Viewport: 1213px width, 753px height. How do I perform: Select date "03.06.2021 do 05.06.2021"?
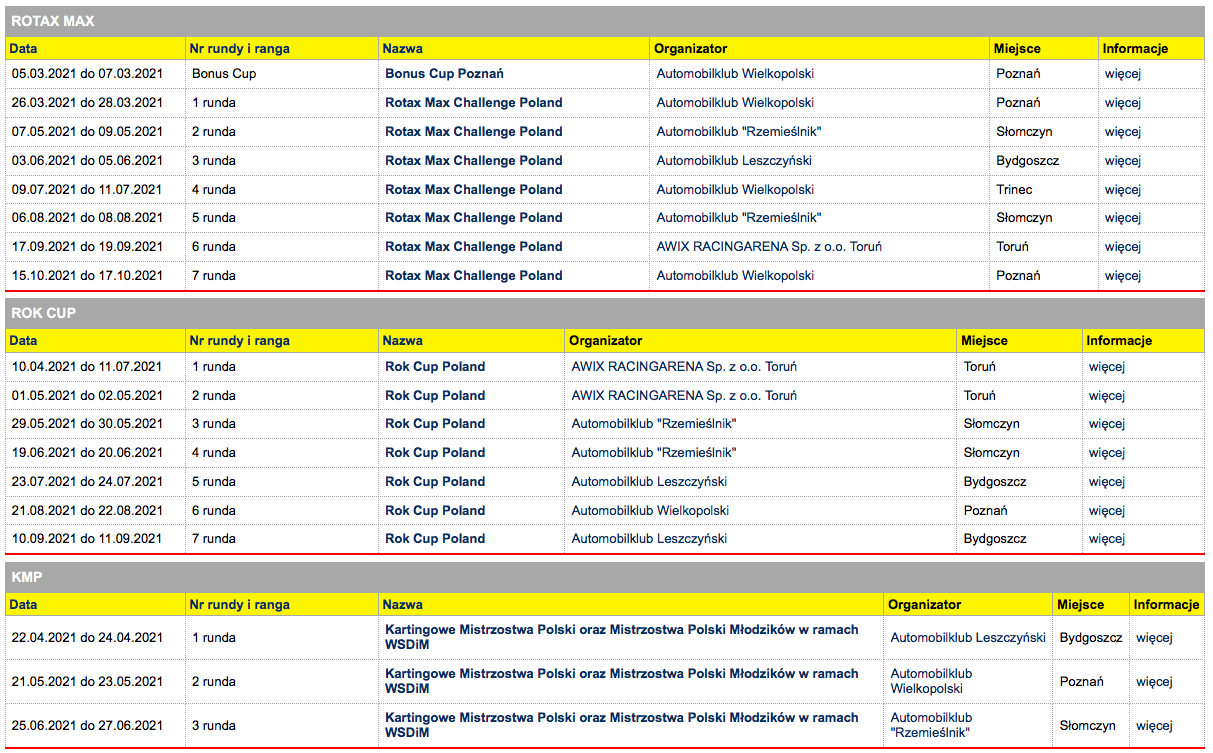point(87,161)
